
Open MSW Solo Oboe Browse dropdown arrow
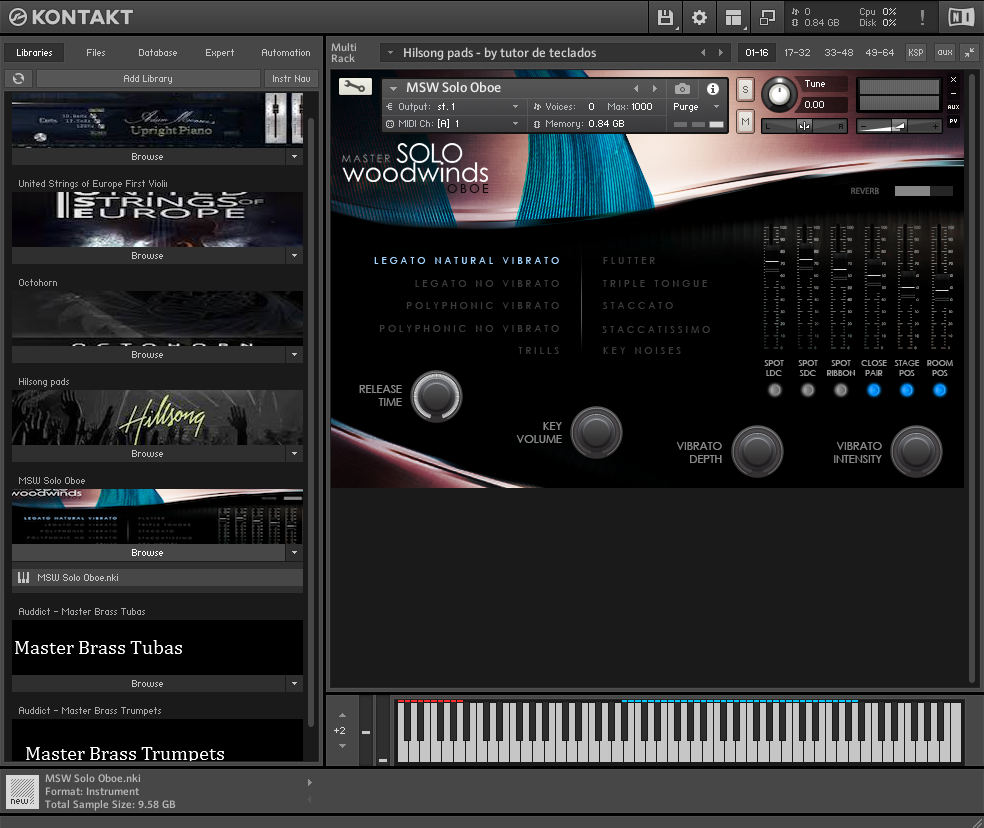click(294, 552)
